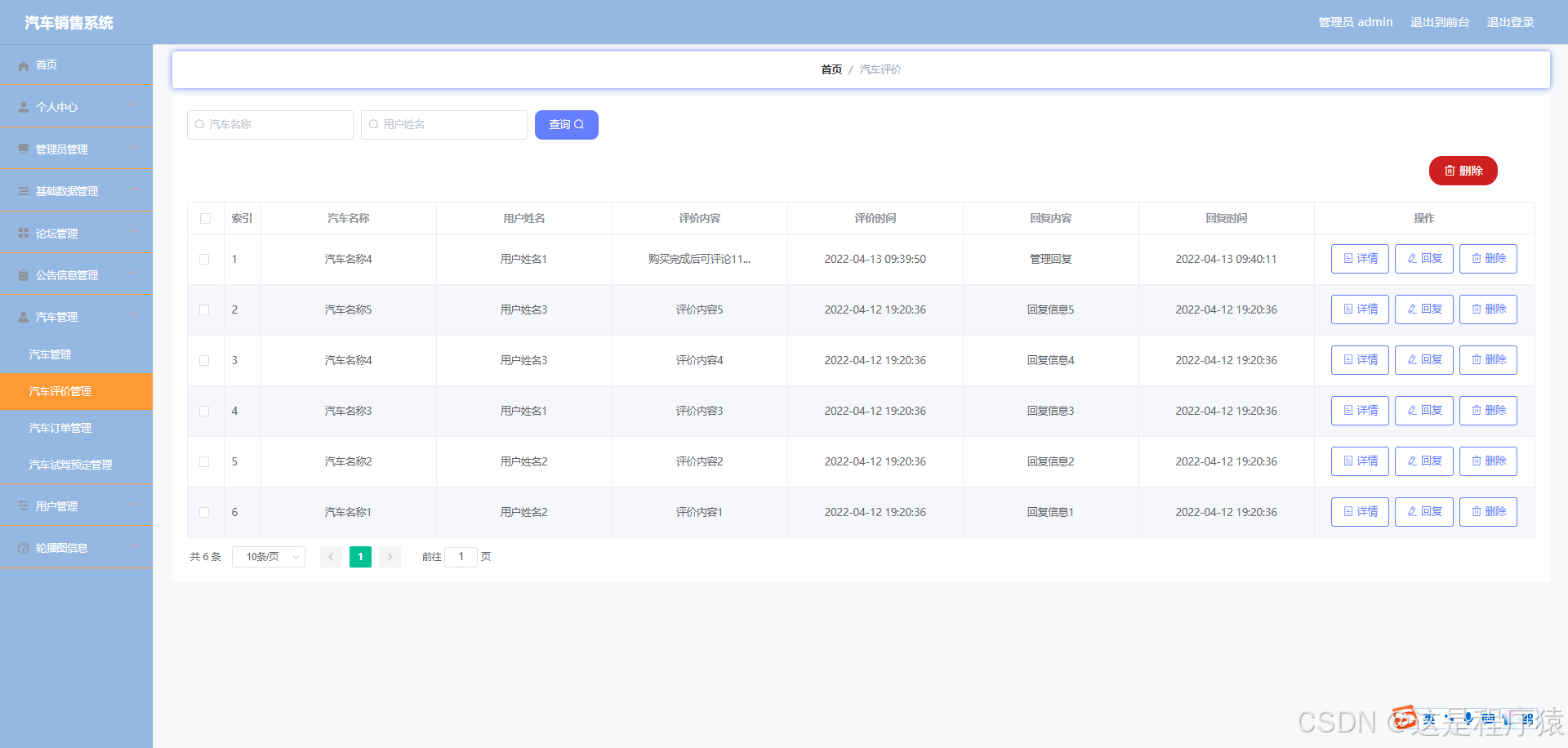Screen dimensions: 1568x748
Task: Expand the 管理员管理 menu chevron
Action: (135, 149)
